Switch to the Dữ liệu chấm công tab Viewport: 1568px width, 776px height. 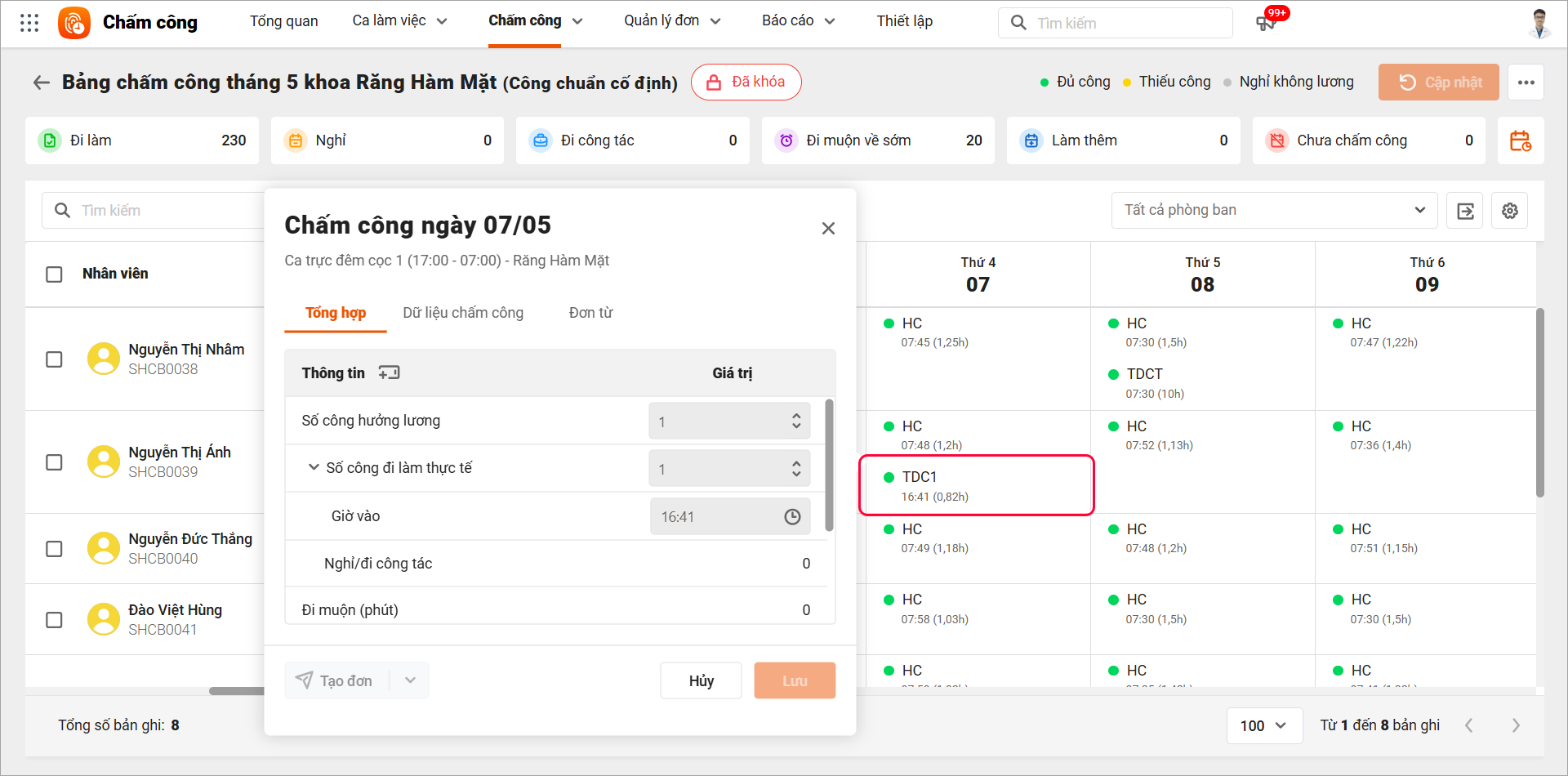coord(463,313)
